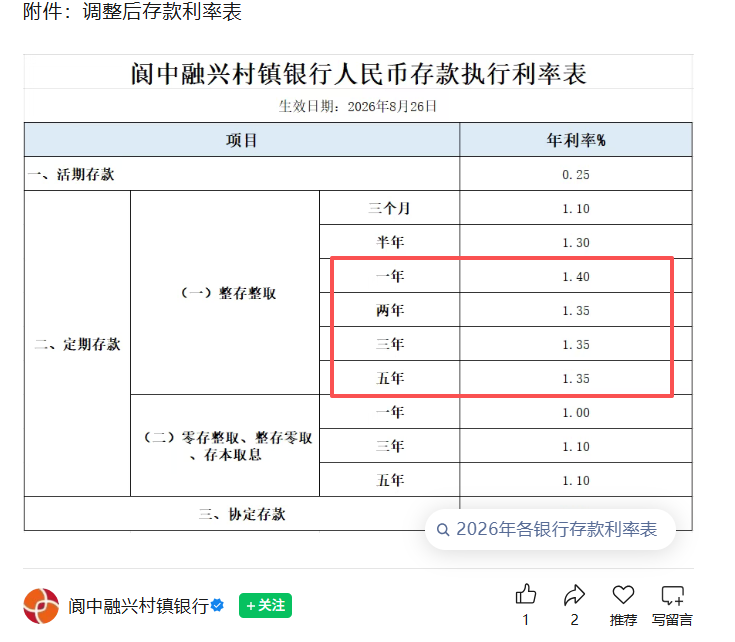Click the like count 1
This screenshot has height=642, width=735.
click(525, 620)
